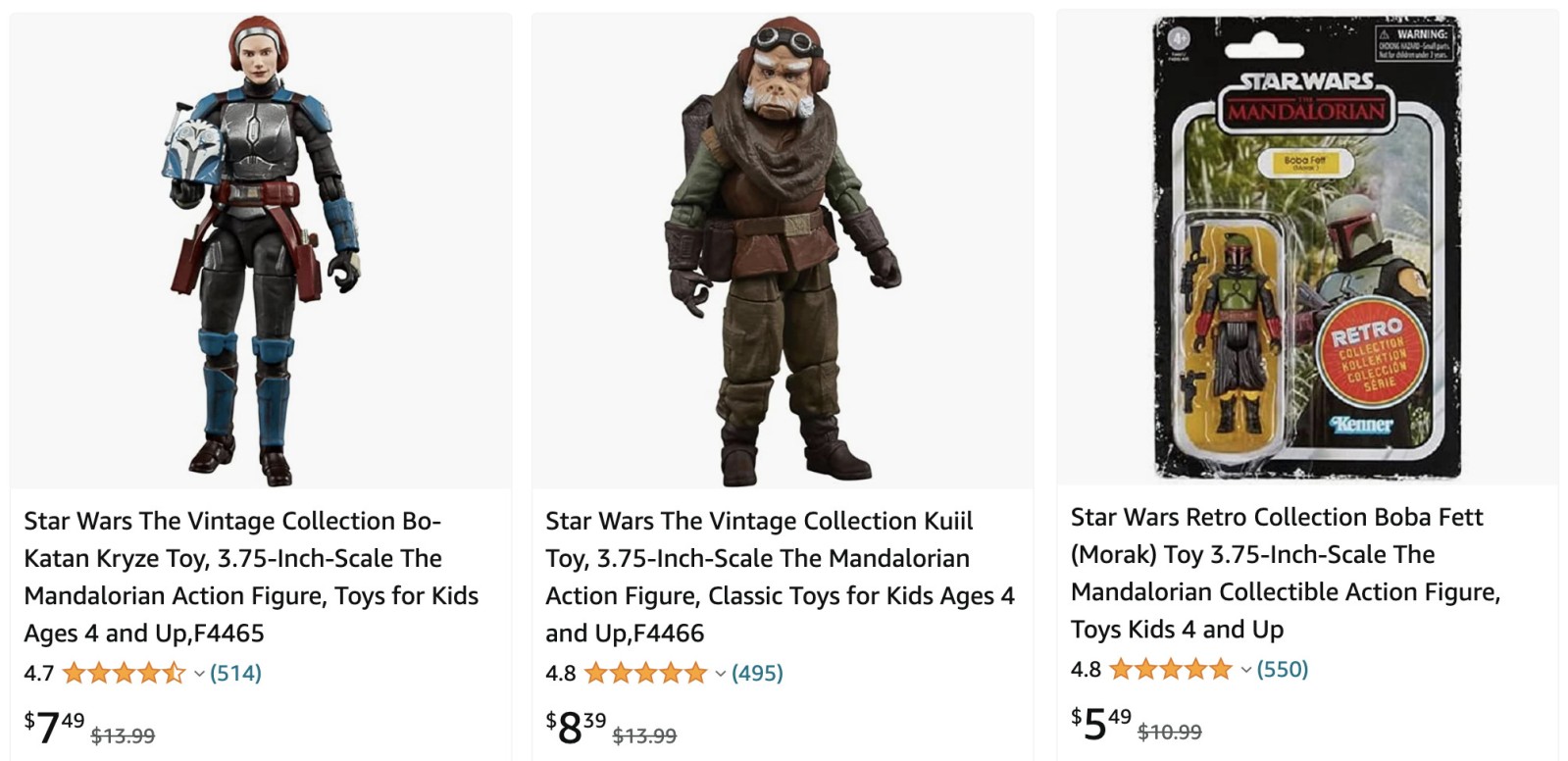The width and height of the screenshot is (1568, 761).
Task: Open Boba Fett (Morak) Retro Collection title
Action: coord(1285,573)
